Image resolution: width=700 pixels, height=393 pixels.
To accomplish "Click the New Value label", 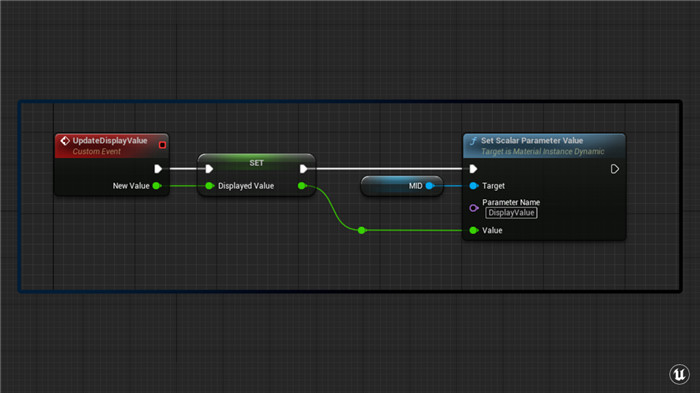I will (131, 186).
